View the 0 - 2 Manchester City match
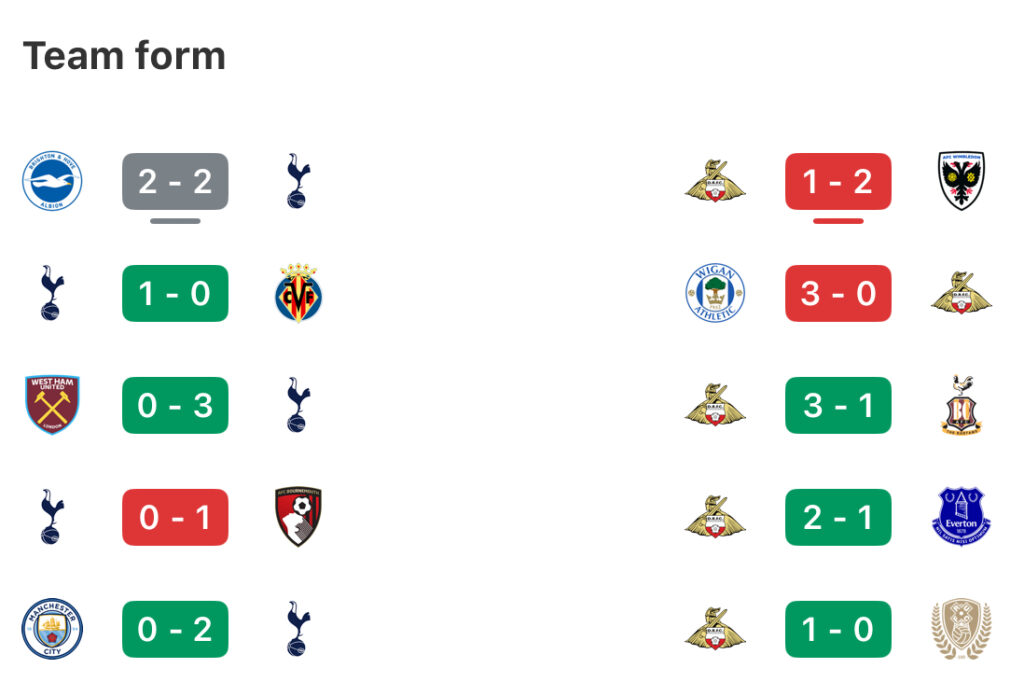The height and width of the screenshot is (696, 1024). (175, 629)
